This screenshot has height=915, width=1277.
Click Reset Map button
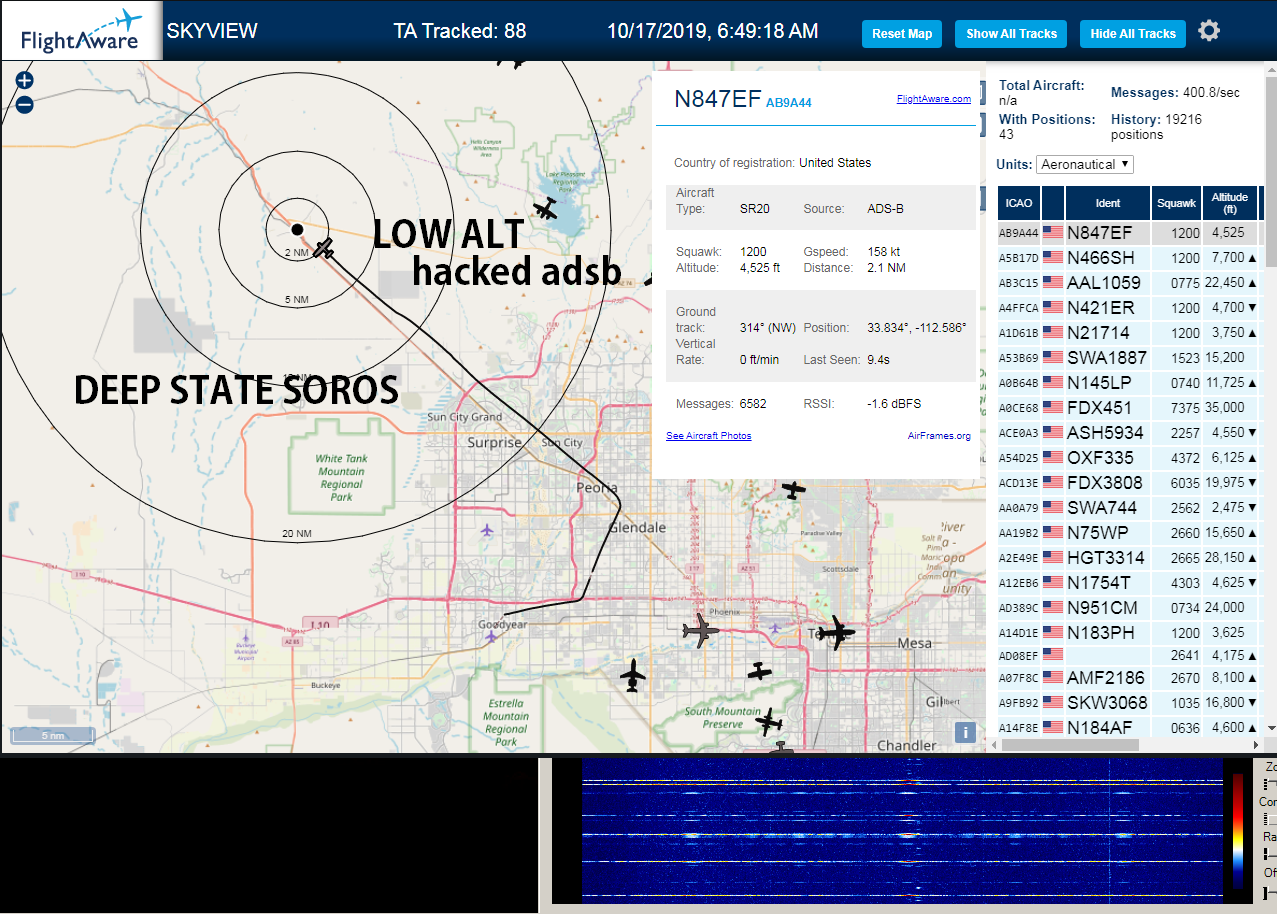pos(902,33)
